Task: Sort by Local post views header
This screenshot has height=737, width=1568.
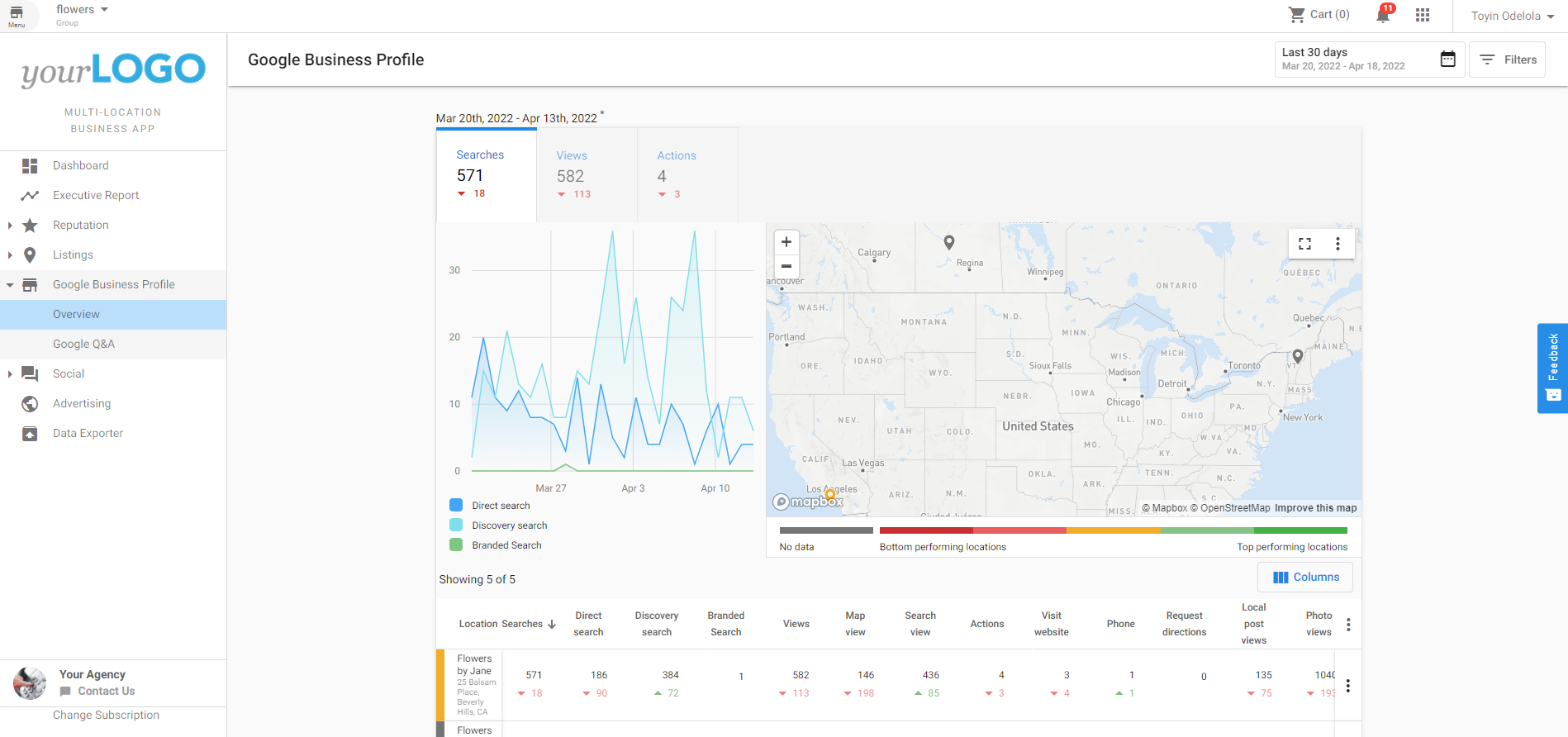Action: (1254, 624)
